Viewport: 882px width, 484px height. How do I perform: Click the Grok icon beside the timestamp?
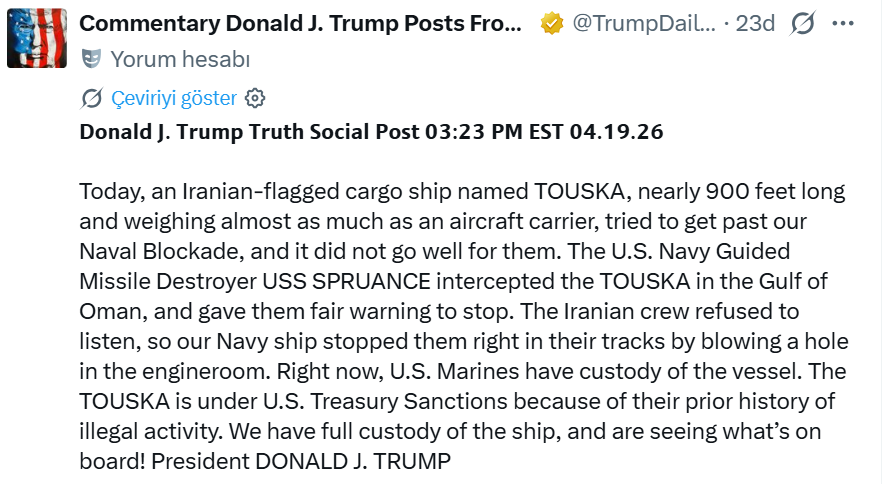(802, 23)
